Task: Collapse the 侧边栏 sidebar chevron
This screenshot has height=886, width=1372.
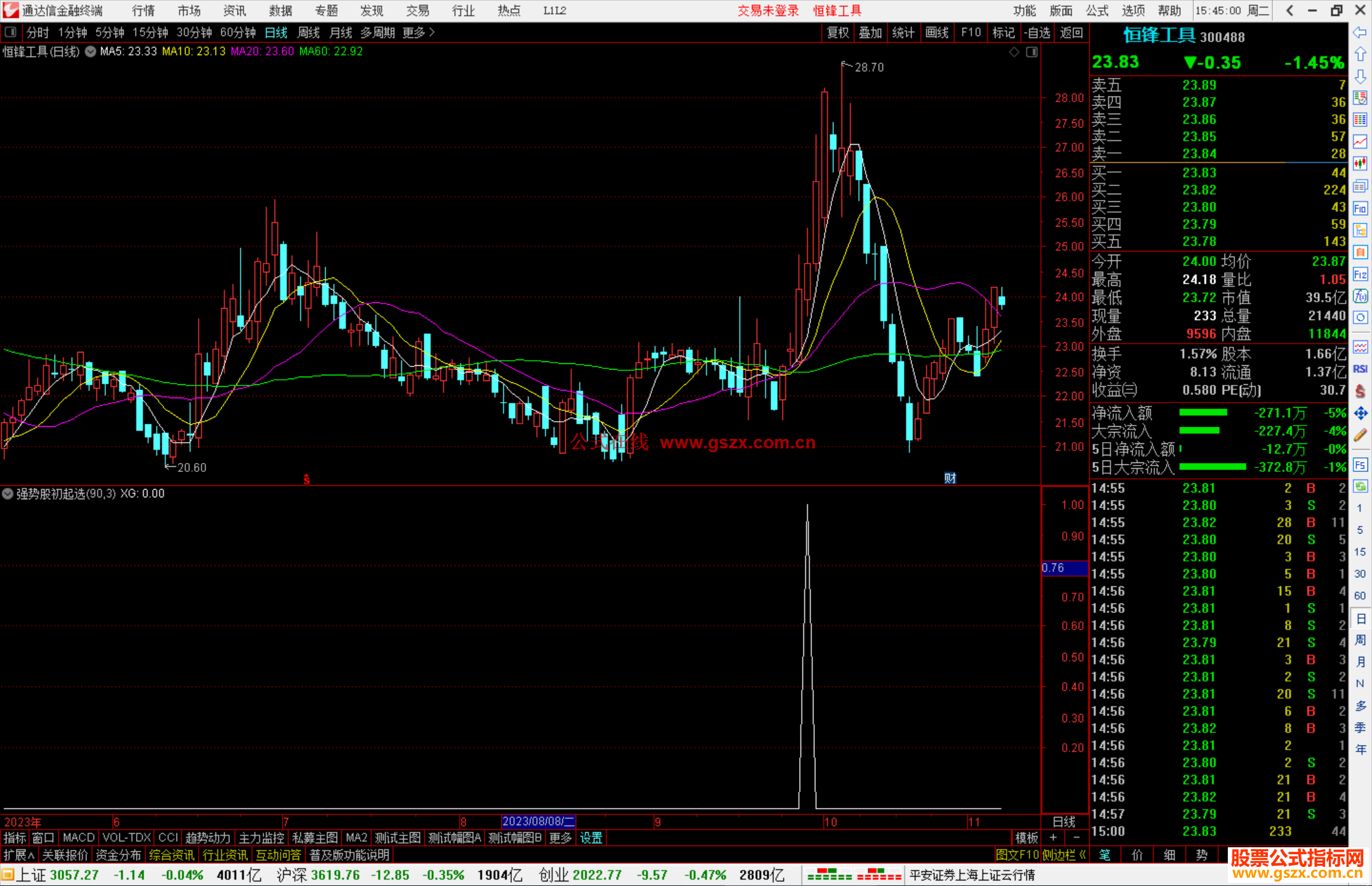Action: pos(1082,855)
